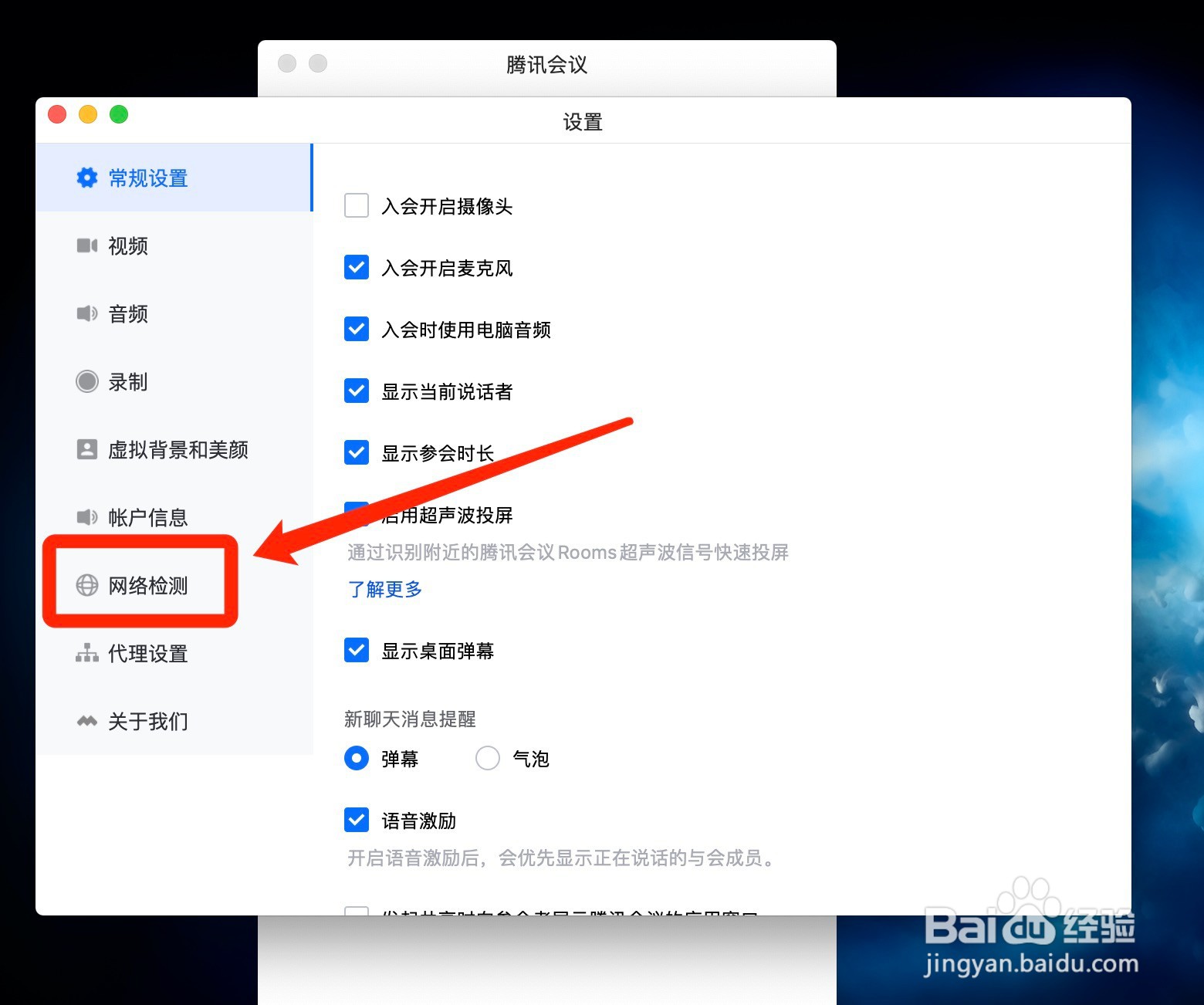
Task: Click the speaker icon beside 音频
Action: point(87,313)
